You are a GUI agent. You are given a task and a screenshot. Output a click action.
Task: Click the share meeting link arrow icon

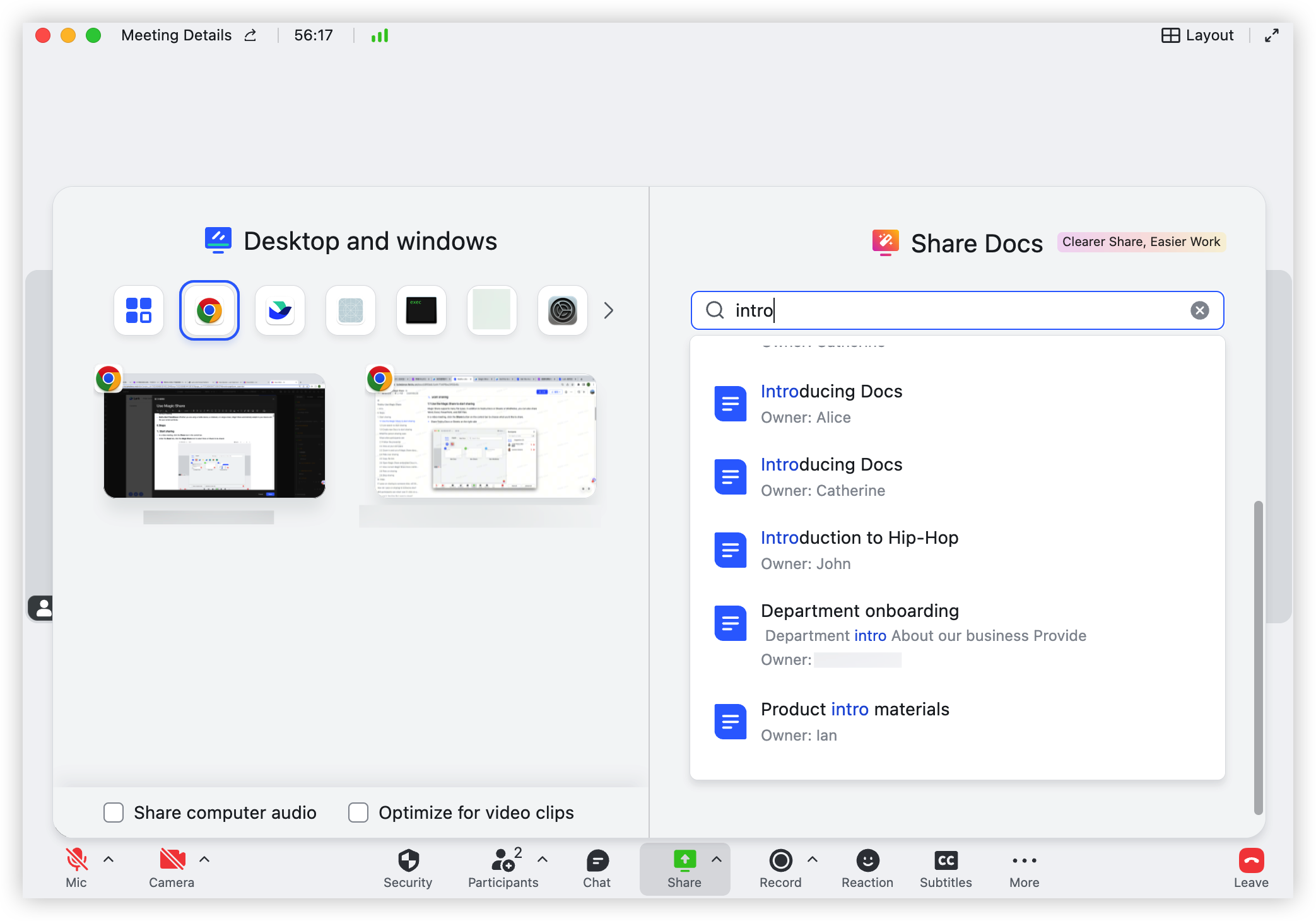[250, 35]
